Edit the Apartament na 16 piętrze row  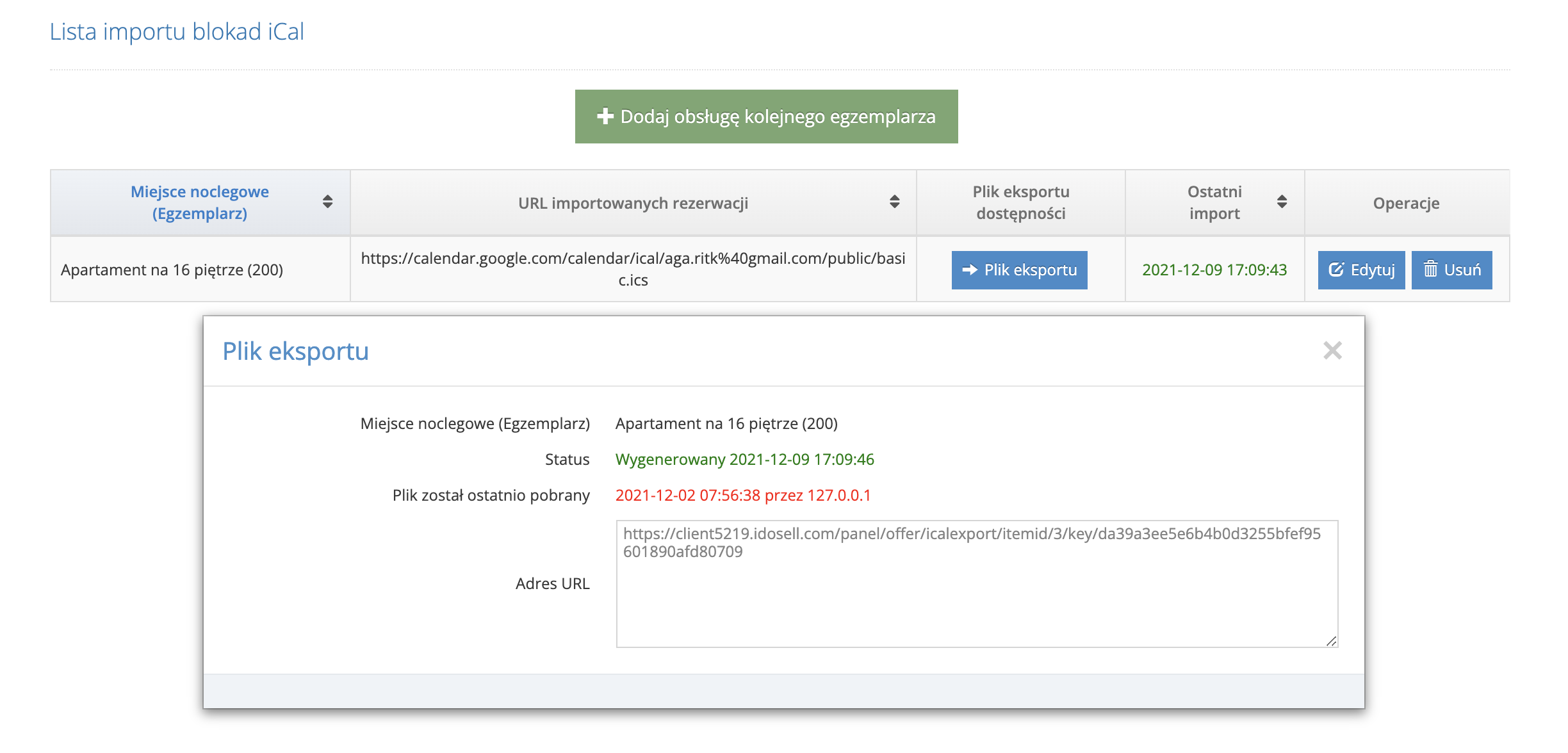pos(1361,270)
